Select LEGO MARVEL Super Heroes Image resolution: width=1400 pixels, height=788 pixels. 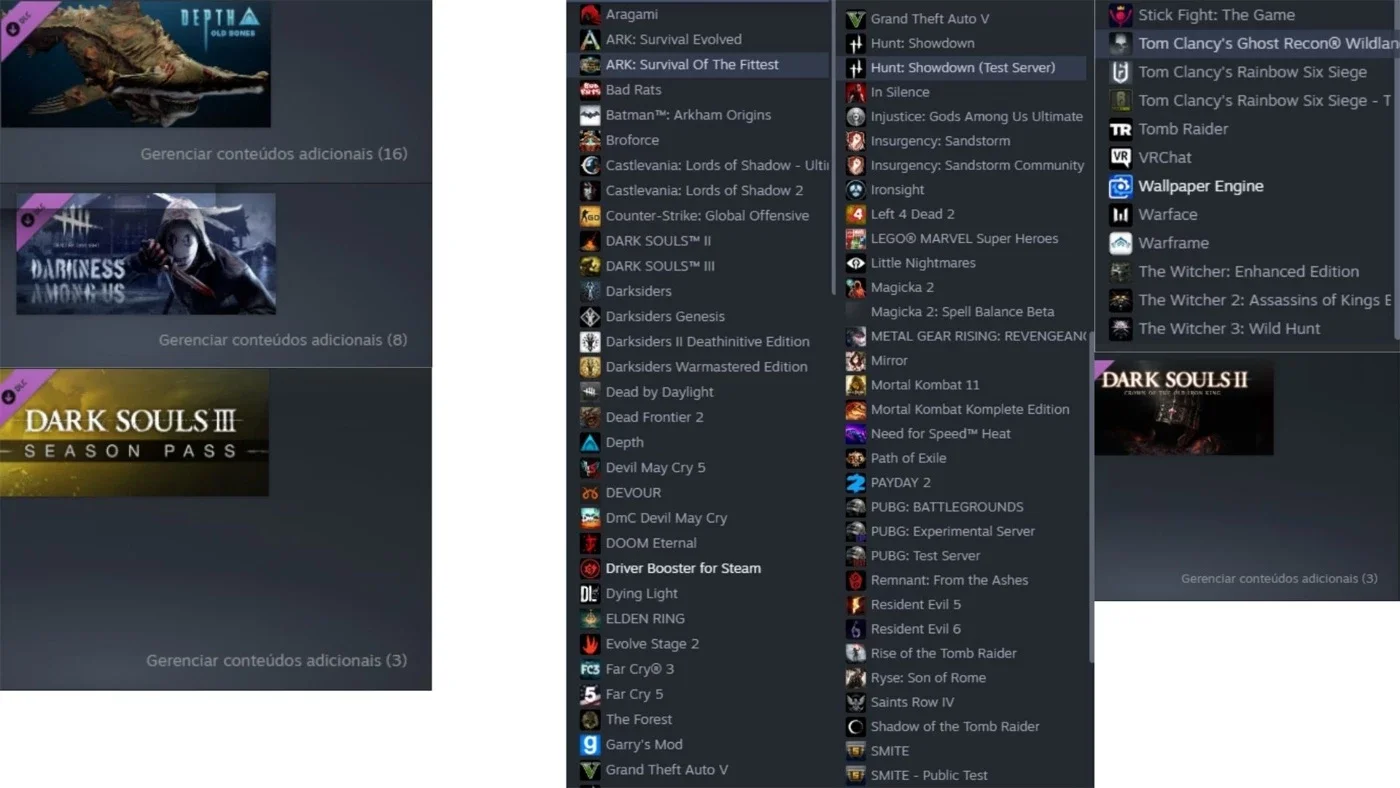pyautogui.click(x=964, y=239)
